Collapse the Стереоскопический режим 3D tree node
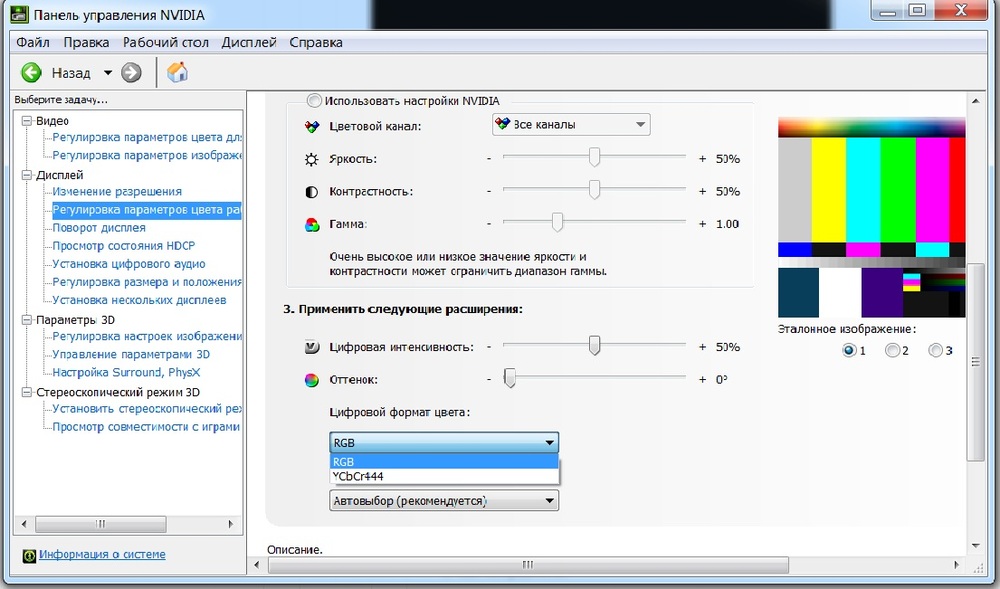Screen dimensions: 1000x589 [x=27, y=392]
